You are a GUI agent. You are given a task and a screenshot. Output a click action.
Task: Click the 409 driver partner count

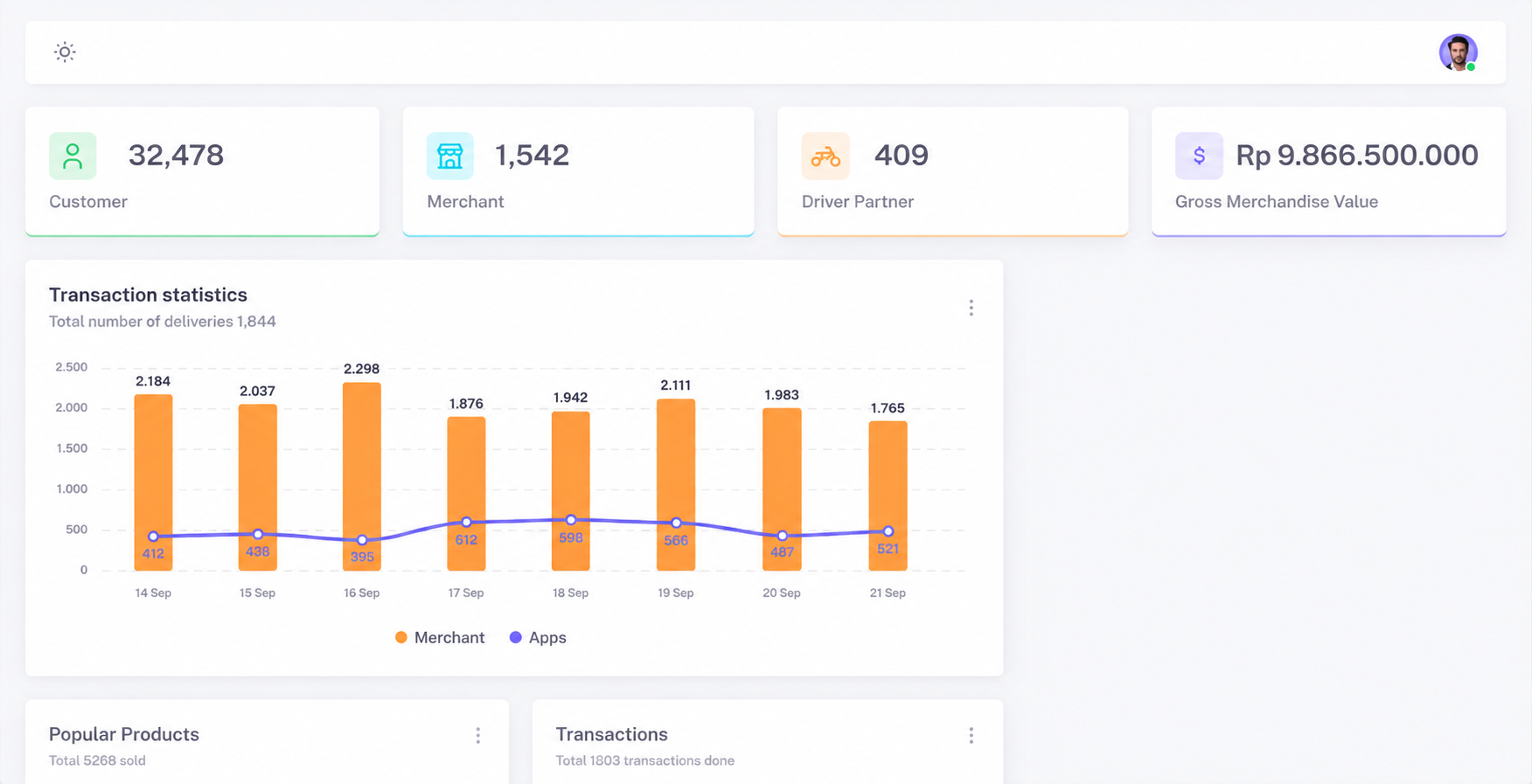[901, 156]
